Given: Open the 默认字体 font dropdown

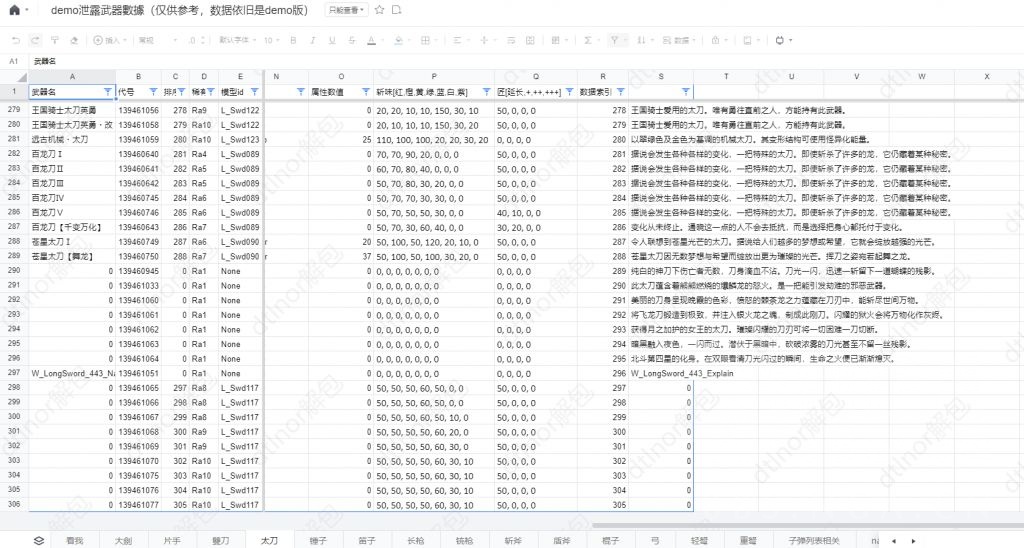Looking at the screenshot, I should click(237, 40).
